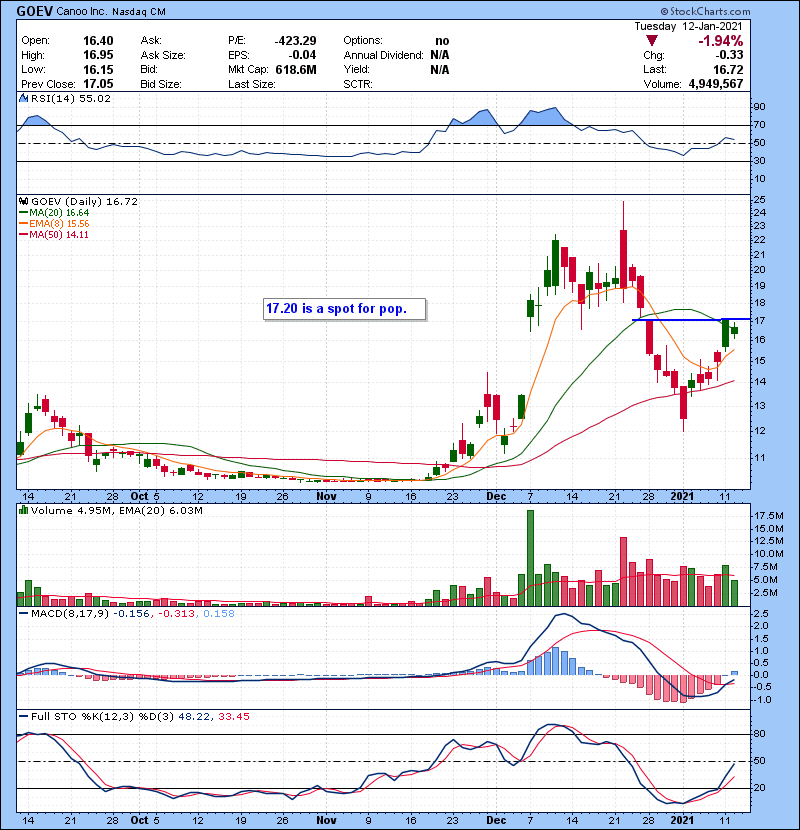Viewport: 800px width, 830px height.
Task: Click the '17.20 is a spot for pop.' note
Action: point(344,309)
